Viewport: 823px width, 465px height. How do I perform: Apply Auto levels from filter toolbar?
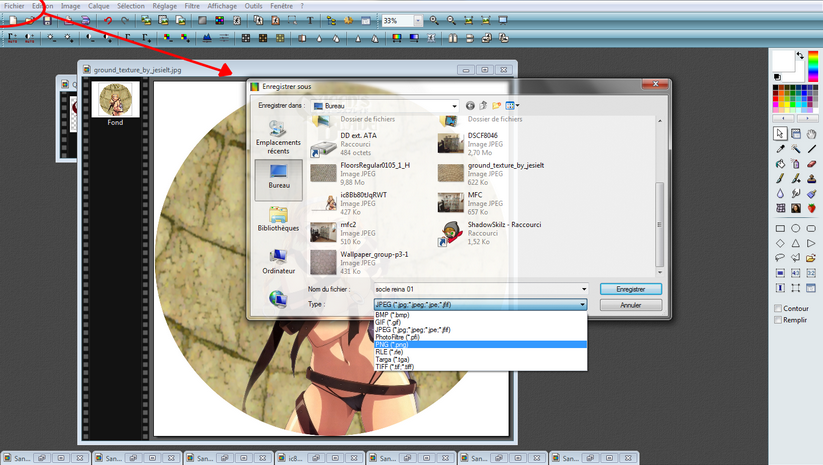[x=13, y=38]
